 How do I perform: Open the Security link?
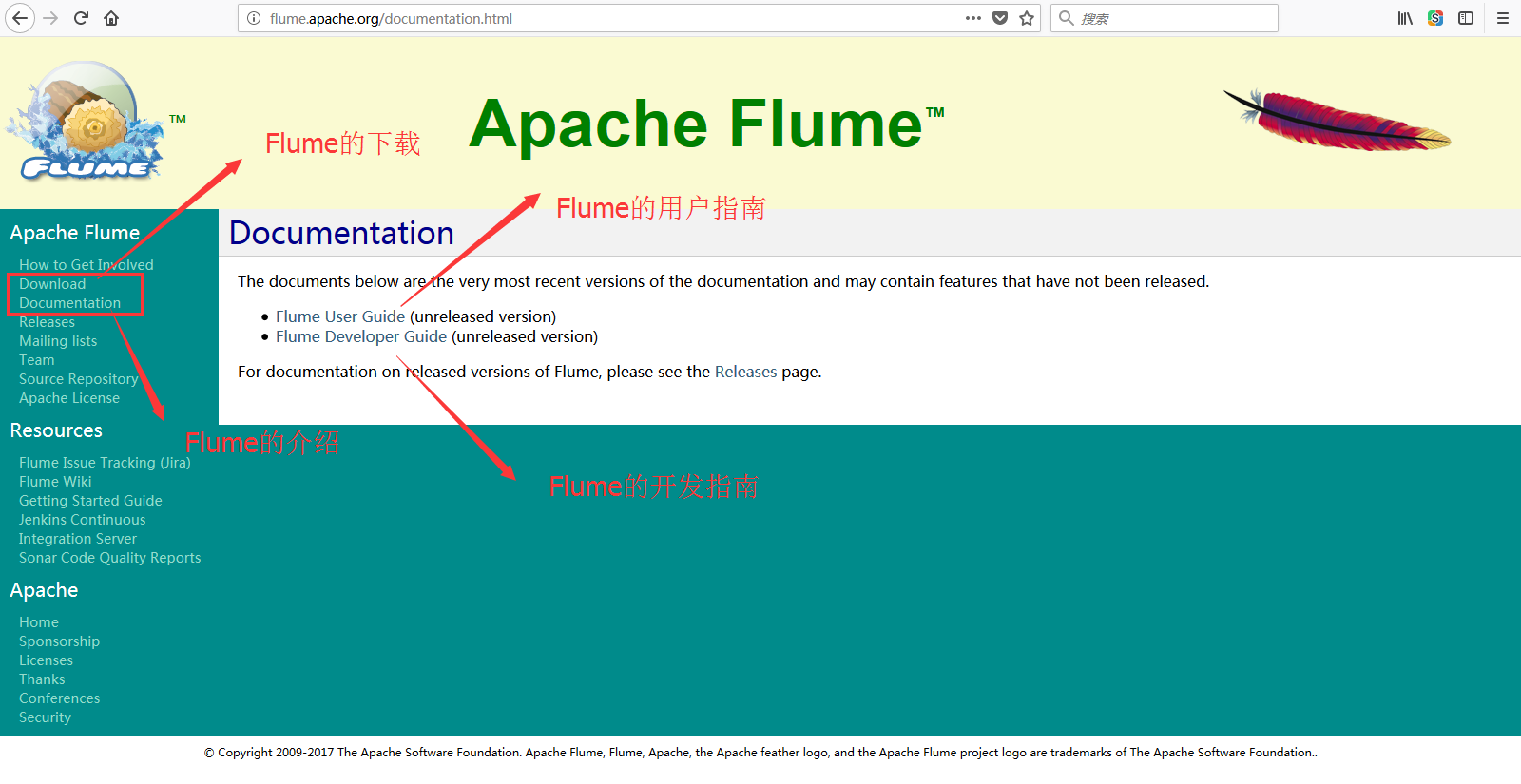click(45, 717)
